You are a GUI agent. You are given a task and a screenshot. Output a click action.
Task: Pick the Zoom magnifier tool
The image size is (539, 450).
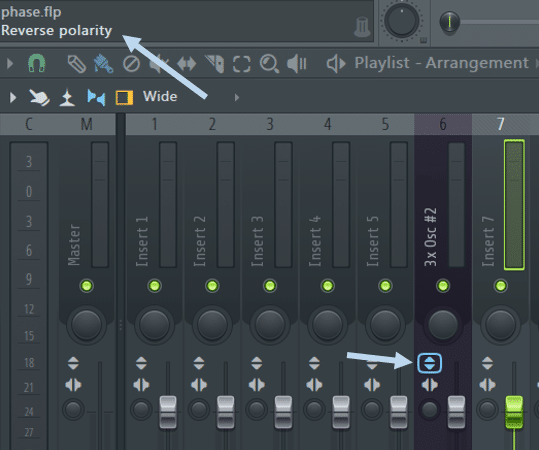pyautogui.click(x=269, y=64)
